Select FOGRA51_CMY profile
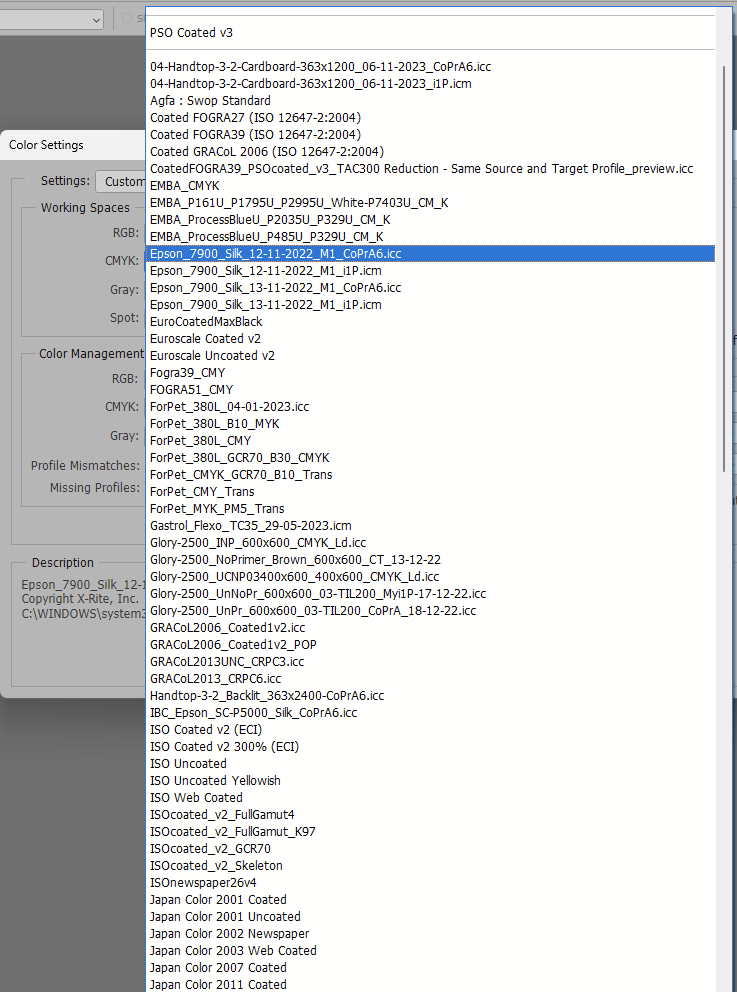737x992 pixels. point(430,390)
